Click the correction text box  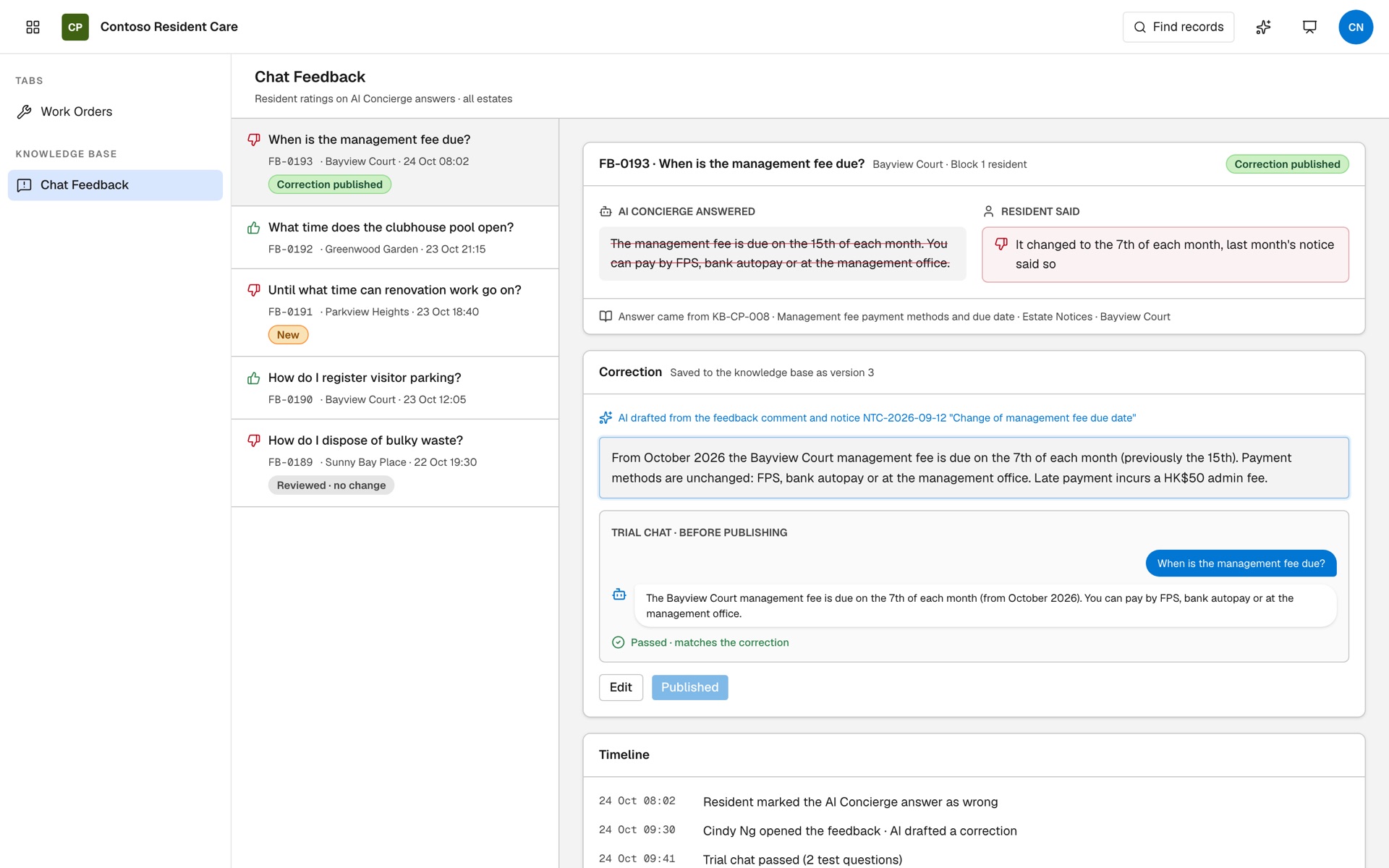click(974, 468)
